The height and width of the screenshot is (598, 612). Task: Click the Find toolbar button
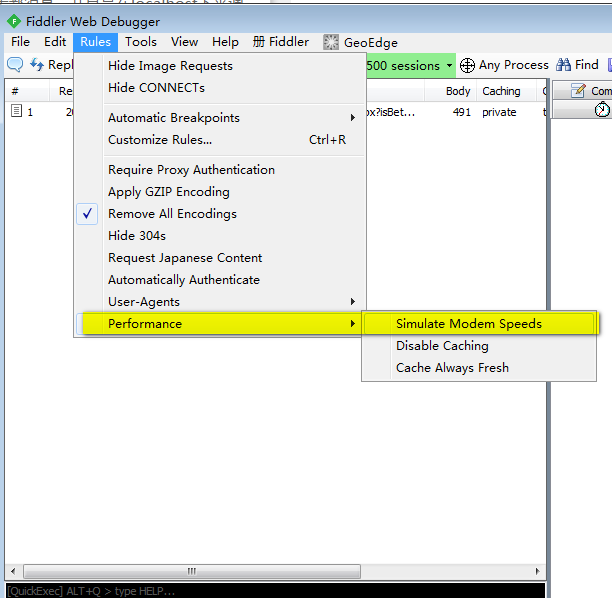(577, 65)
